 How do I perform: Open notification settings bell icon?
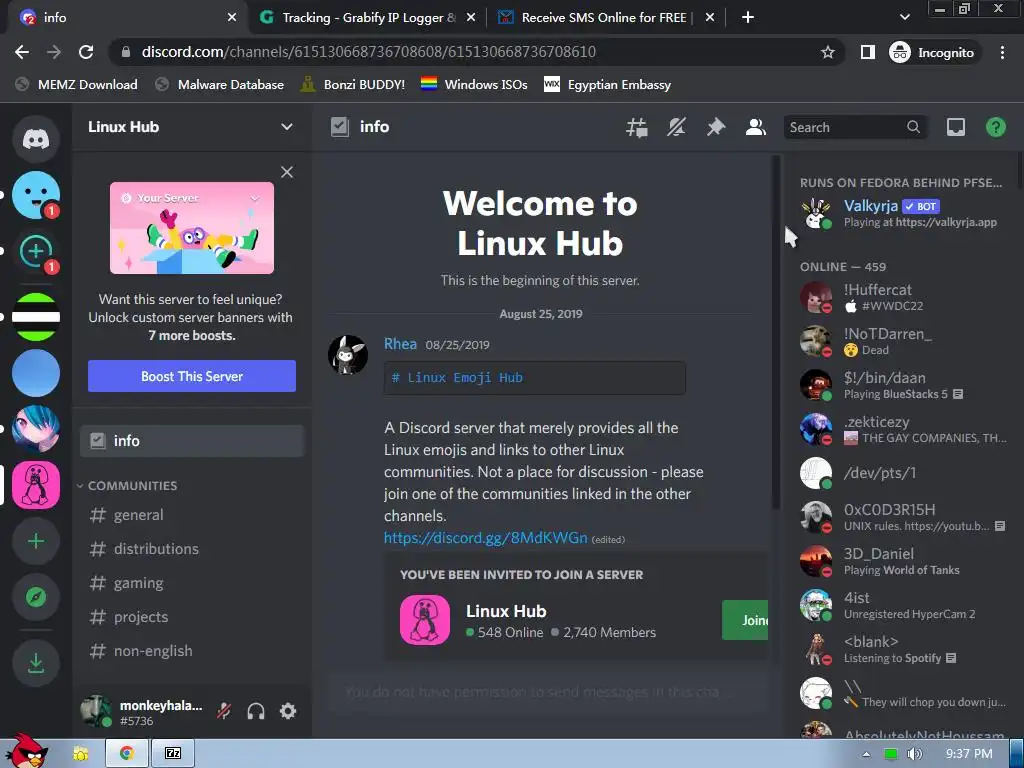[676, 127]
